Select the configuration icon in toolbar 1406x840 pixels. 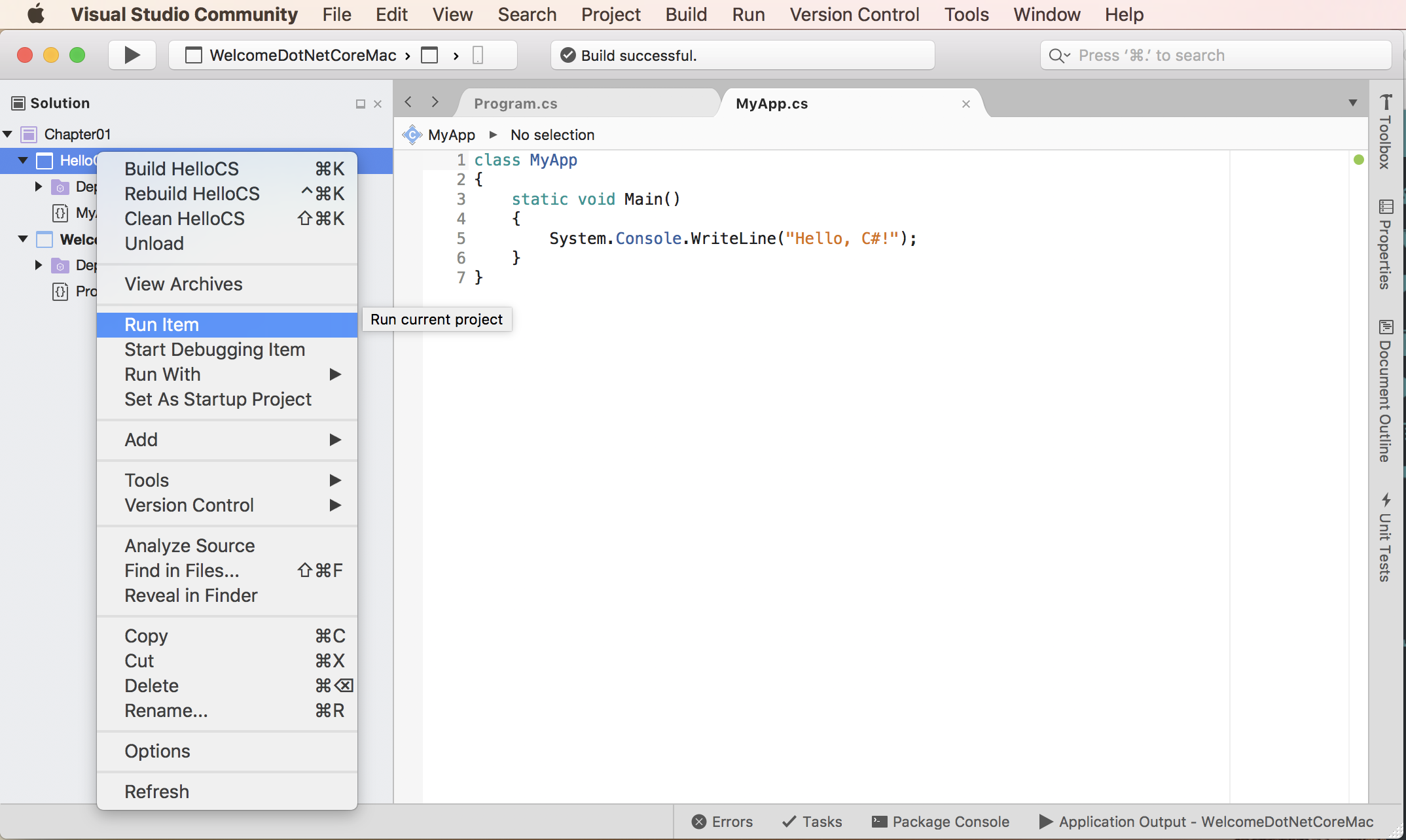pyautogui.click(x=429, y=55)
